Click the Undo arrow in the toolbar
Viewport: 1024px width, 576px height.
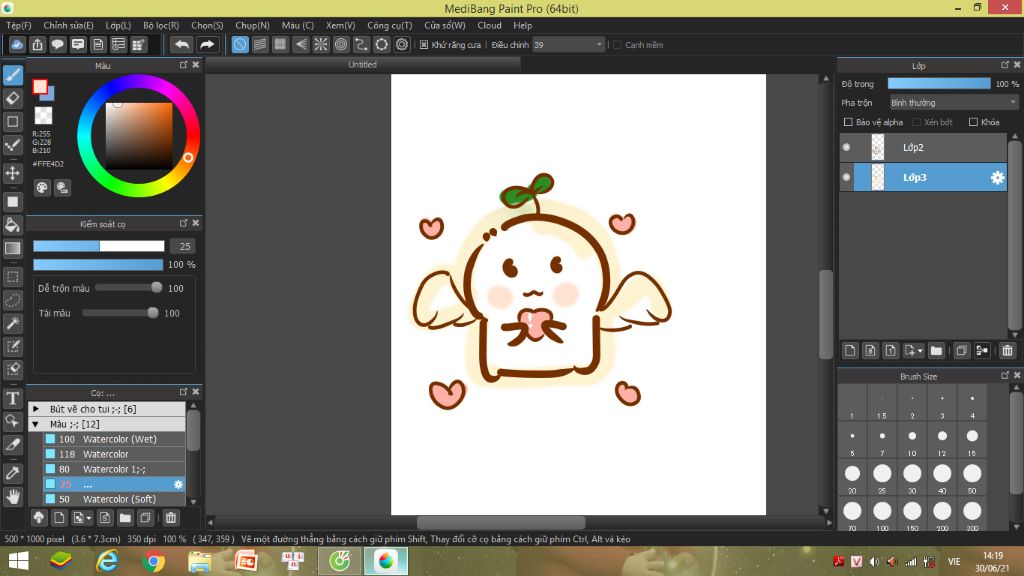point(182,44)
